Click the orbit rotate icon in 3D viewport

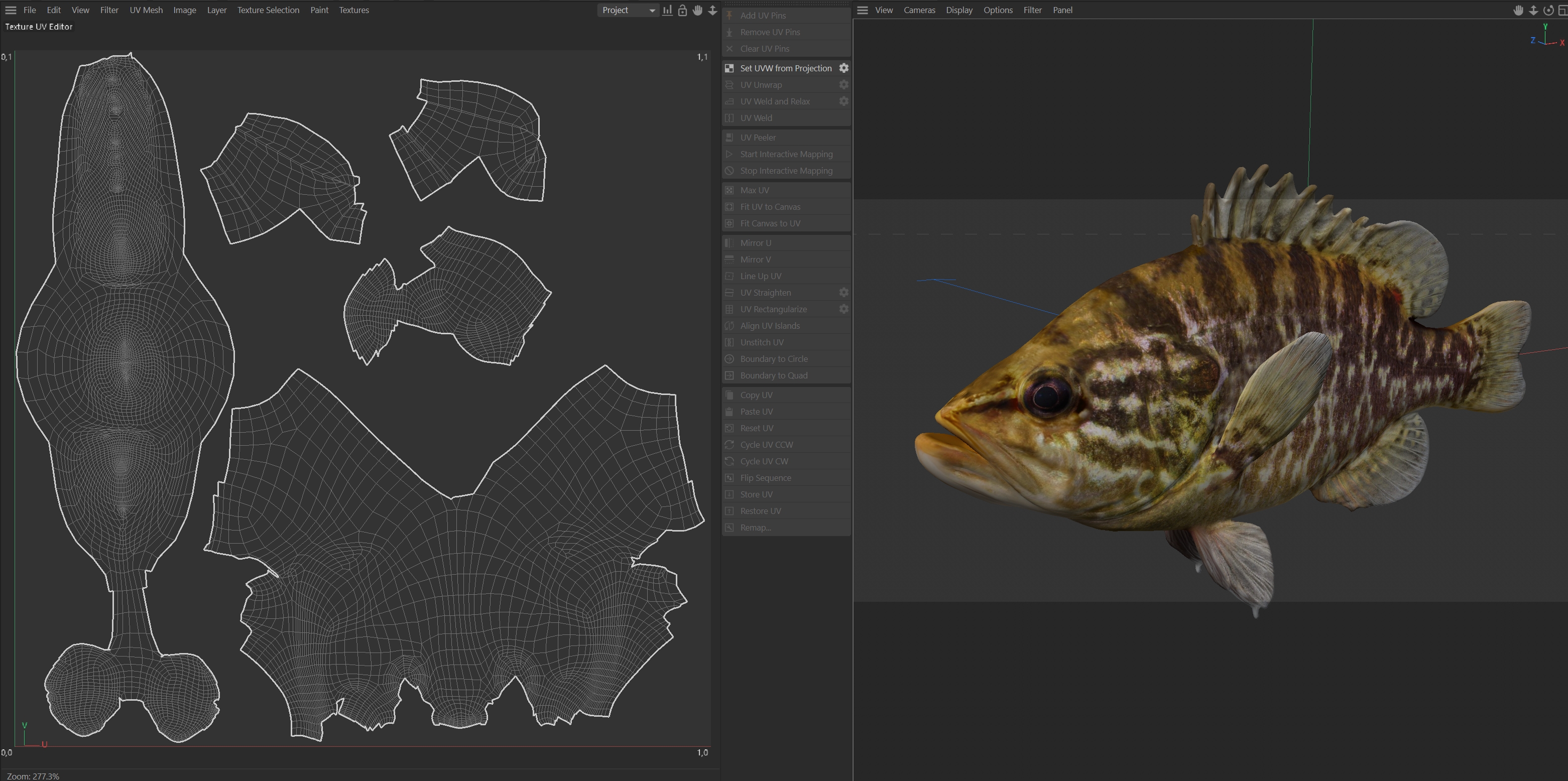pos(1548,11)
